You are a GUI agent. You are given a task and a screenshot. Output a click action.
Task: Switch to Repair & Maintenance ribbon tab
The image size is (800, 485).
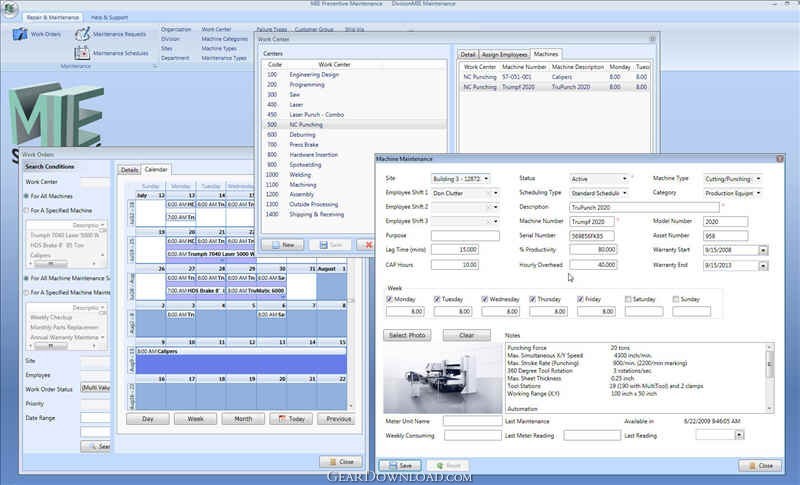[x=53, y=17]
